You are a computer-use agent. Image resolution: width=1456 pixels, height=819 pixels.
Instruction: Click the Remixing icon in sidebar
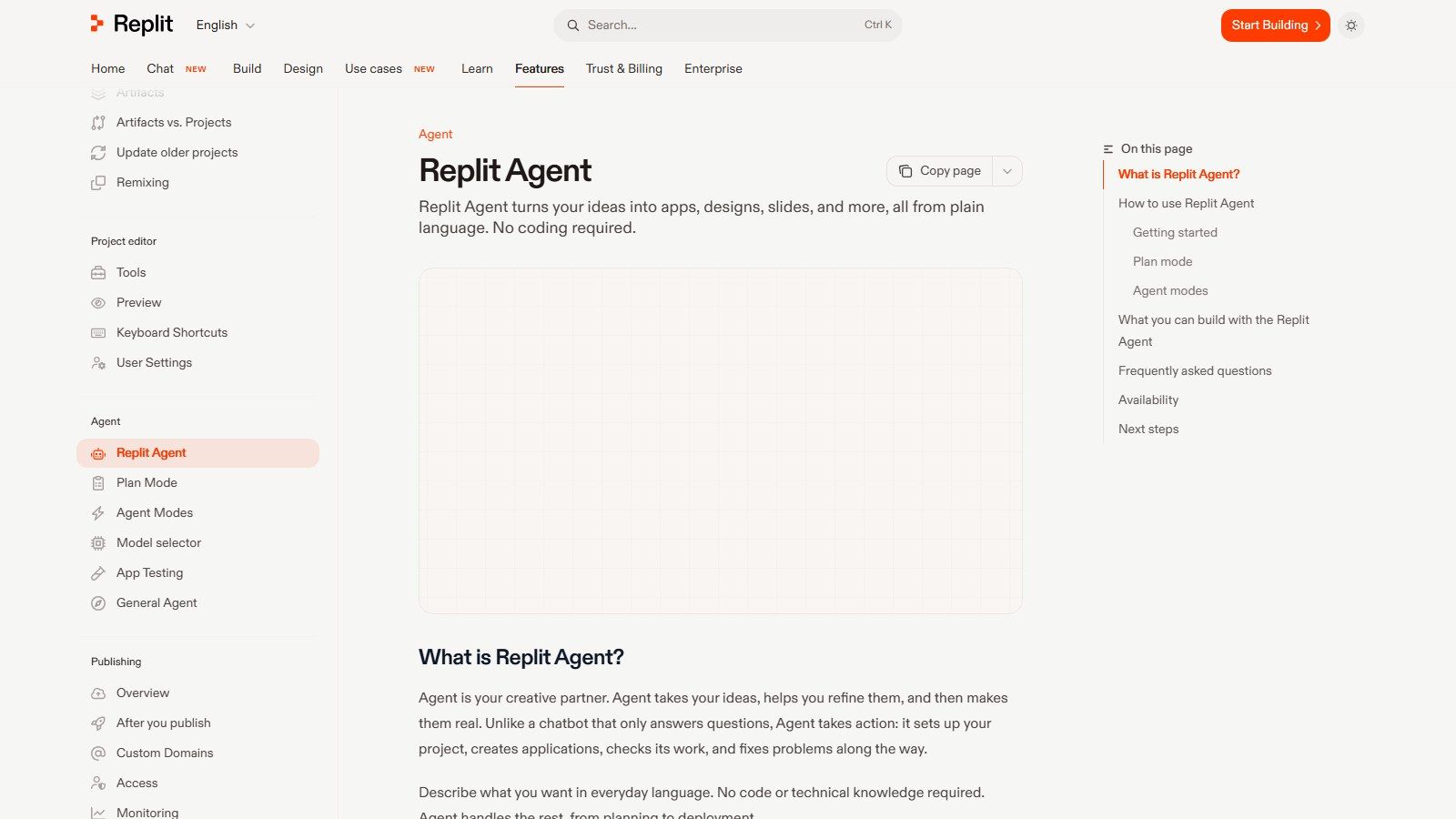98,183
